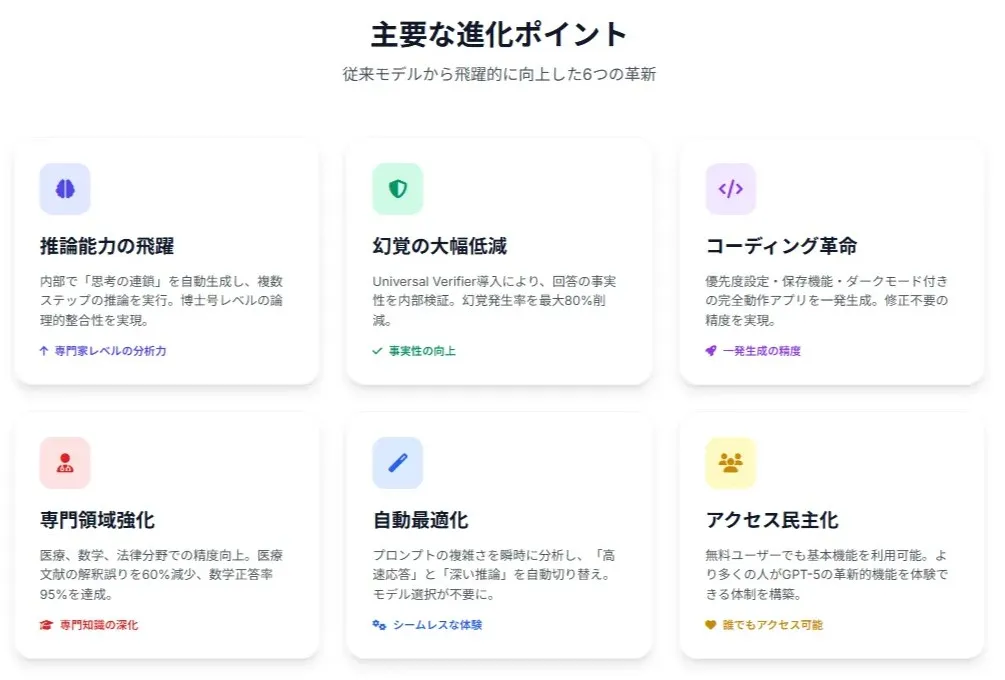The width and height of the screenshot is (1005, 680).
Task: Click the checkmark beside 事実性の向上
Action: click(x=377, y=351)
